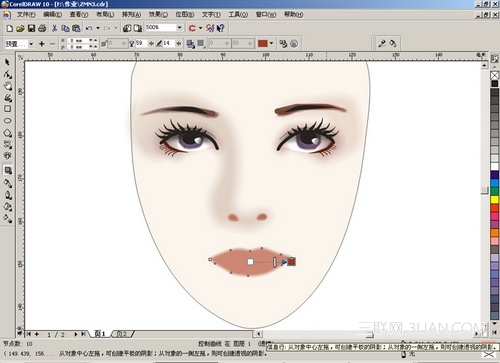The image size is (500, 363).
Task: Pick the yellow color swatch in palette
Action: (x=495, y=199)
